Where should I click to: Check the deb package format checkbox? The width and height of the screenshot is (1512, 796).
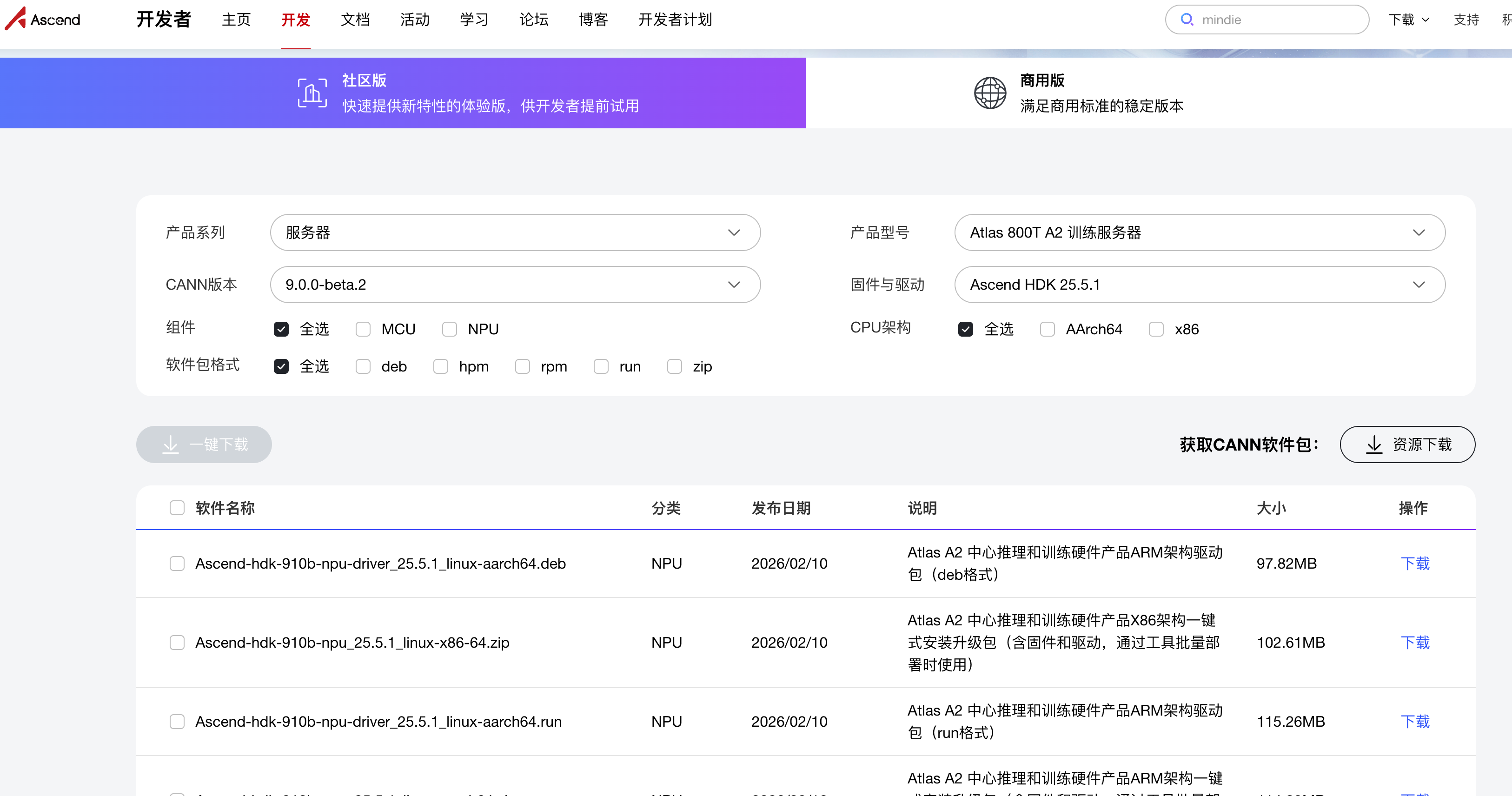(x=363, y=366)
